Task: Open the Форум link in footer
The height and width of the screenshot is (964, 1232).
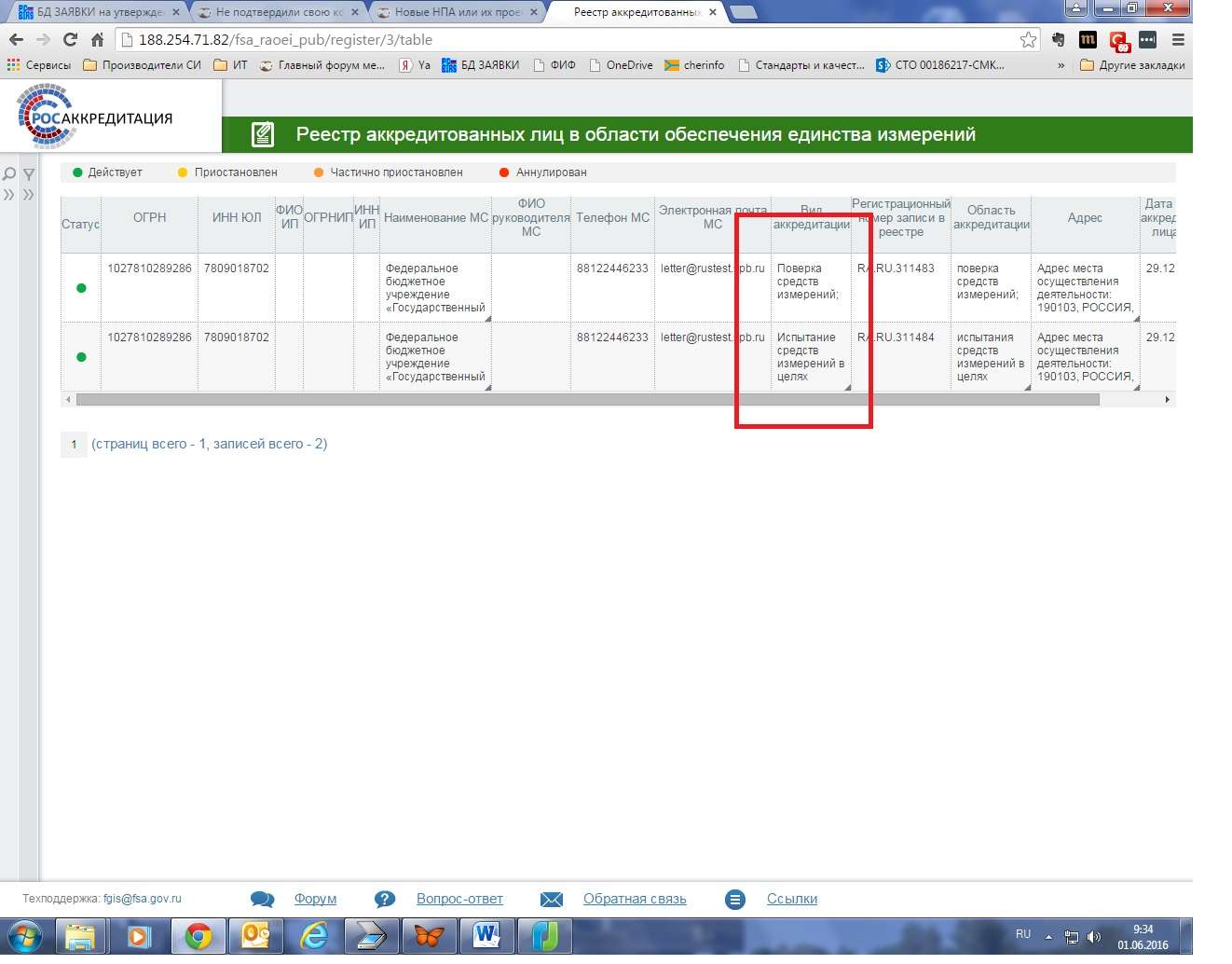Action: coord(315,899)
